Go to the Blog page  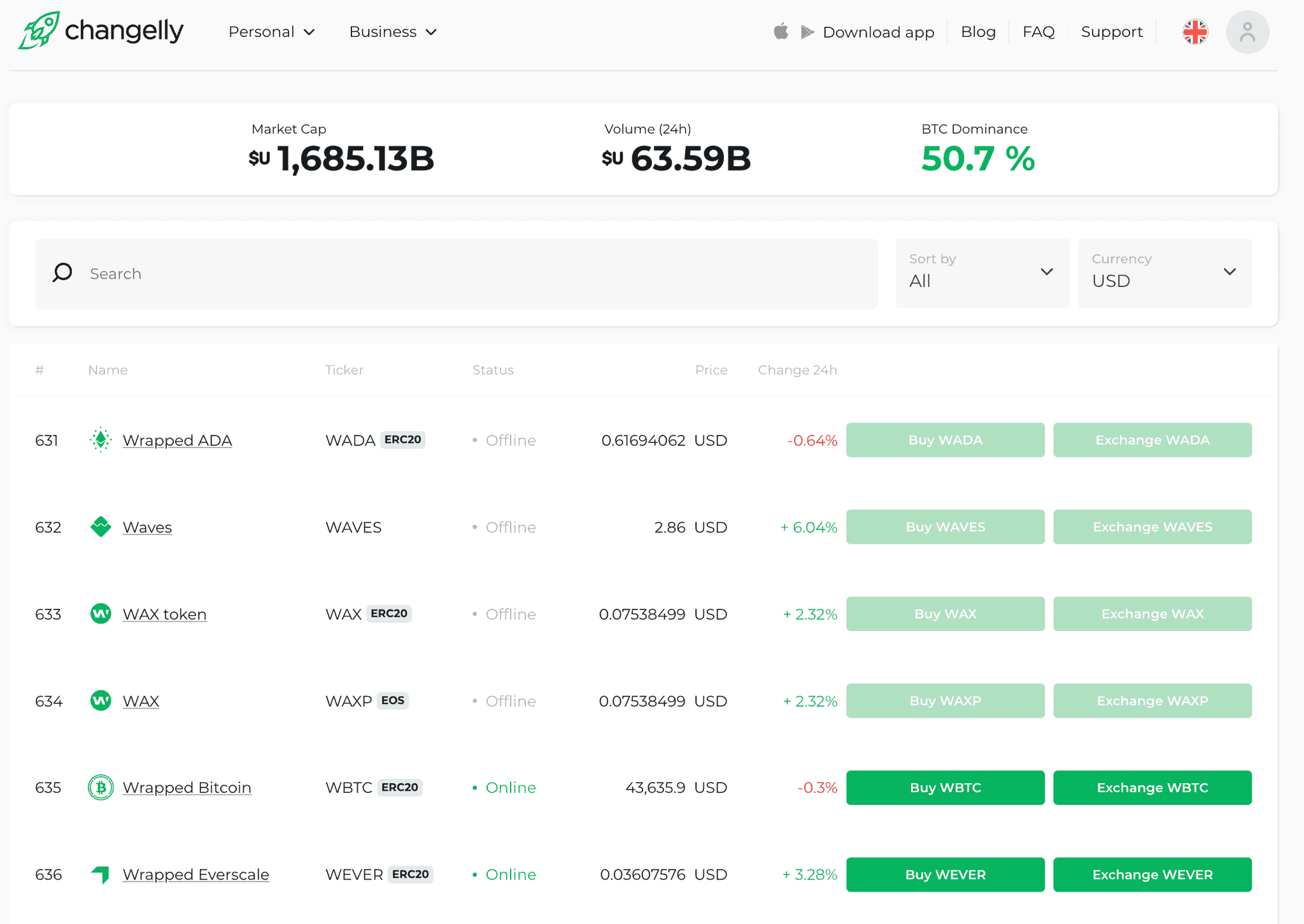pos(978,31)
